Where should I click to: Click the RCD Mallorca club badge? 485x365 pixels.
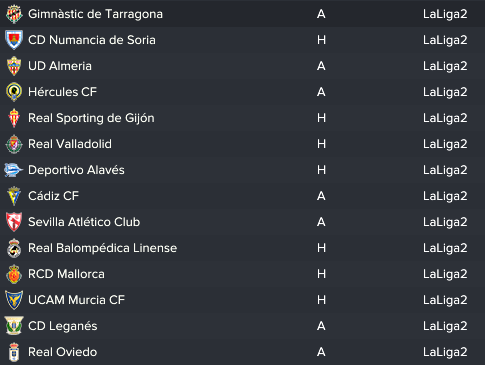(14, 274)
